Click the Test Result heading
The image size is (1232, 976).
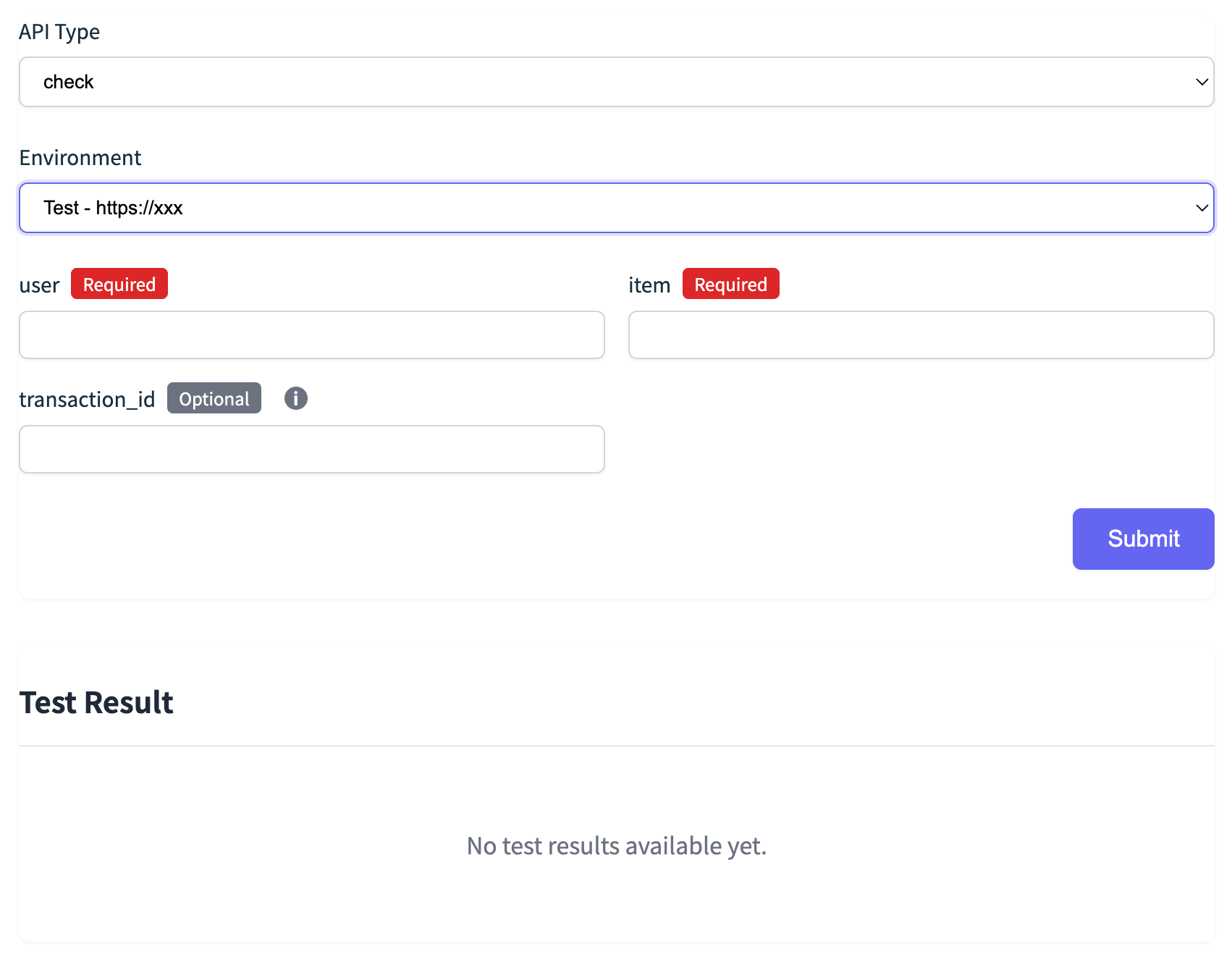click(x=96, y=702)
